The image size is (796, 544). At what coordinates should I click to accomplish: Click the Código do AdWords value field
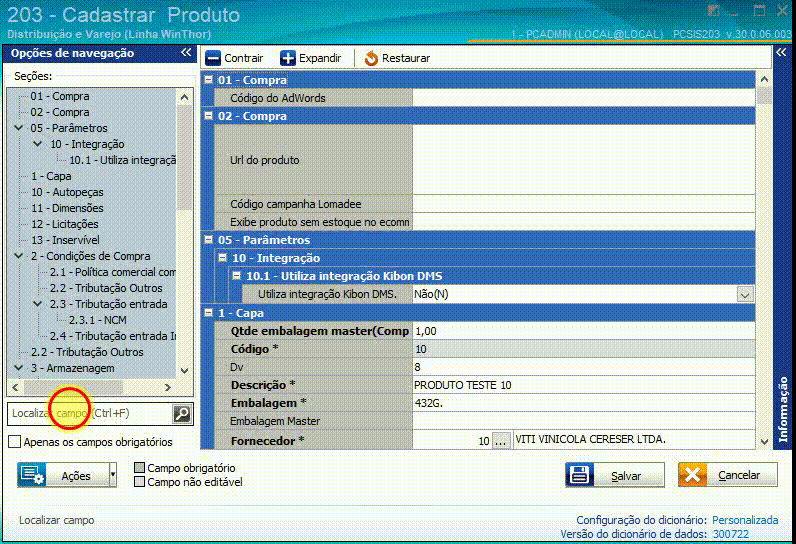pos(584,98)
